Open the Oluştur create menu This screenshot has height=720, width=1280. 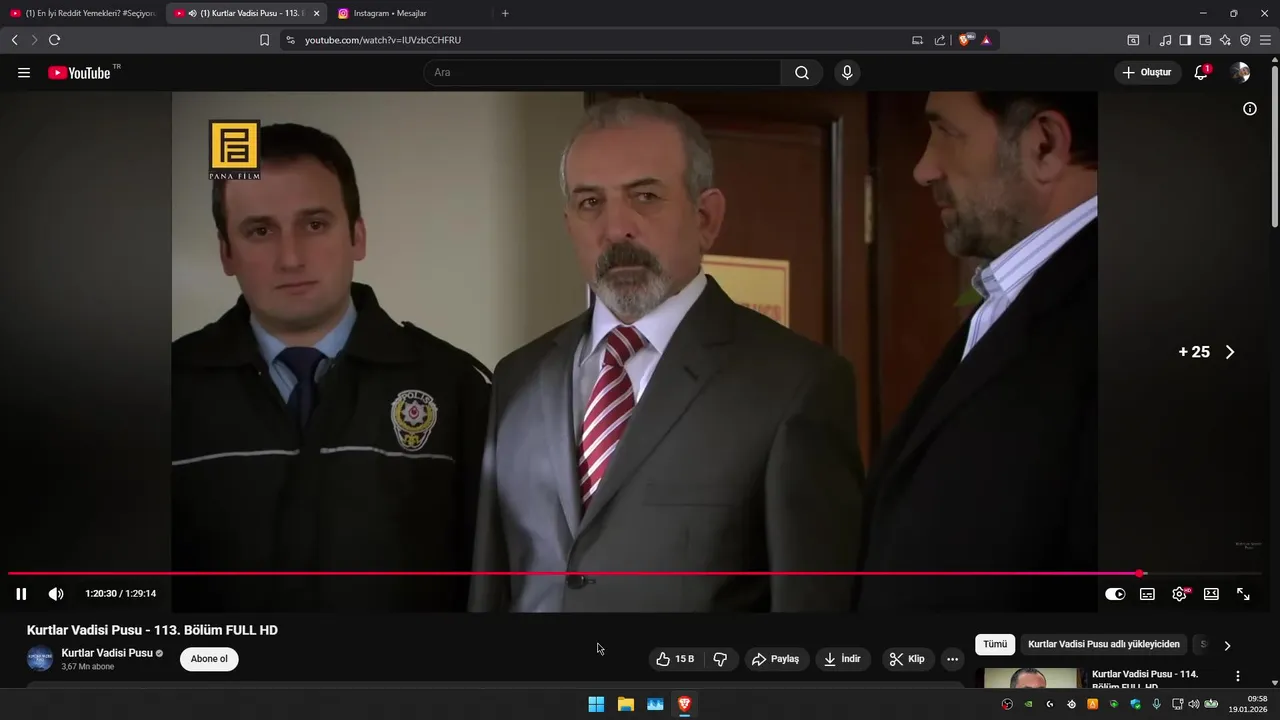(x=1148, y=73)
